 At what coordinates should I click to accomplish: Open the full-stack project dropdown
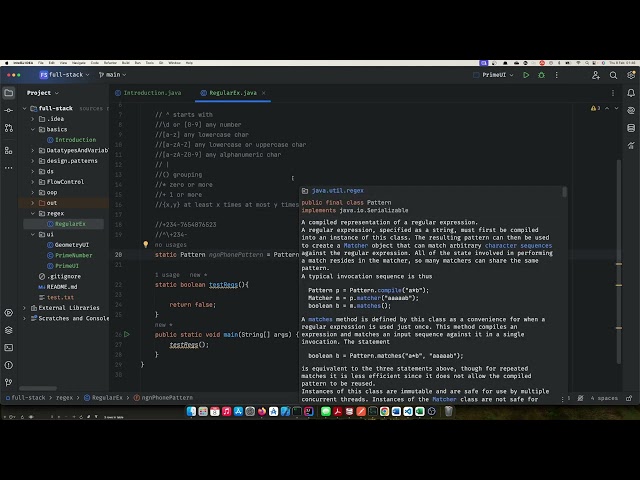coord(64,75)
